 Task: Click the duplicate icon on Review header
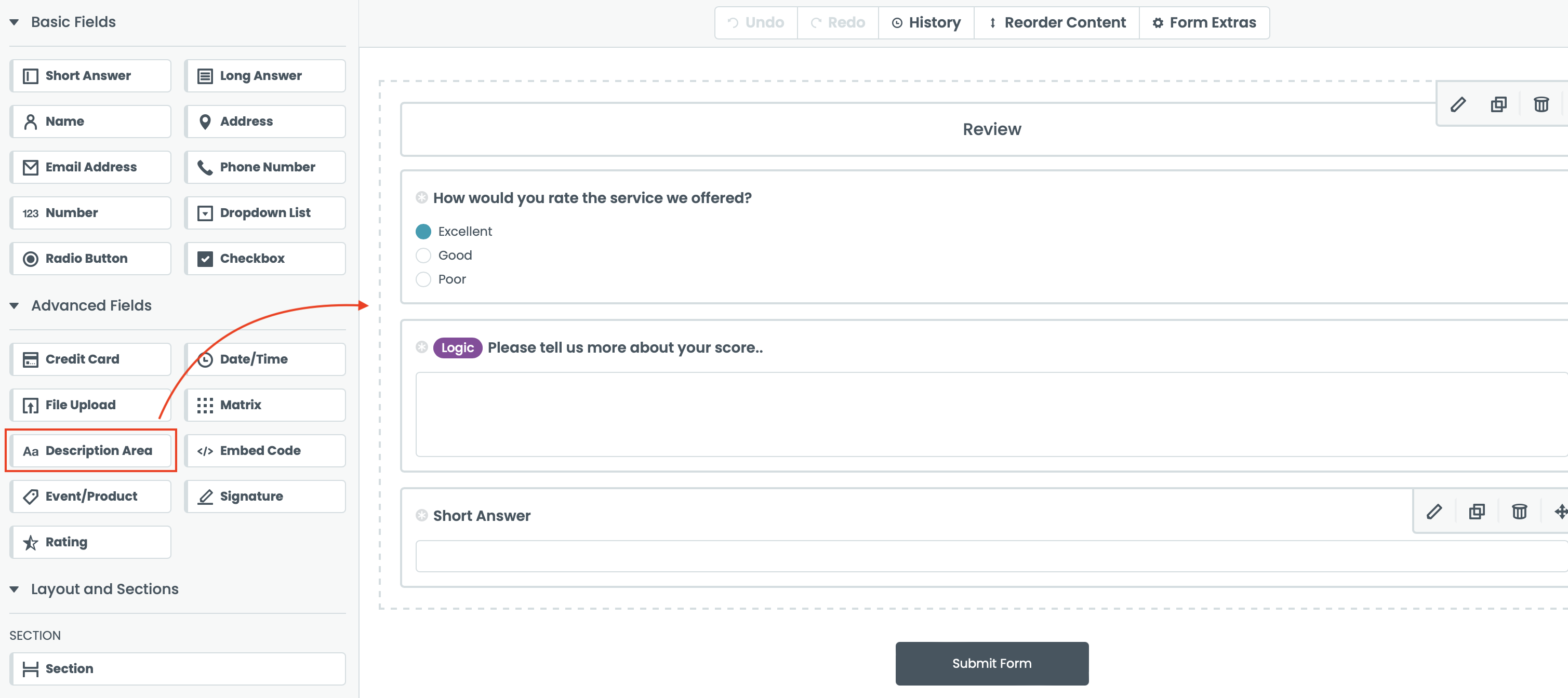pyautogui.click(x=1498, y=105)
